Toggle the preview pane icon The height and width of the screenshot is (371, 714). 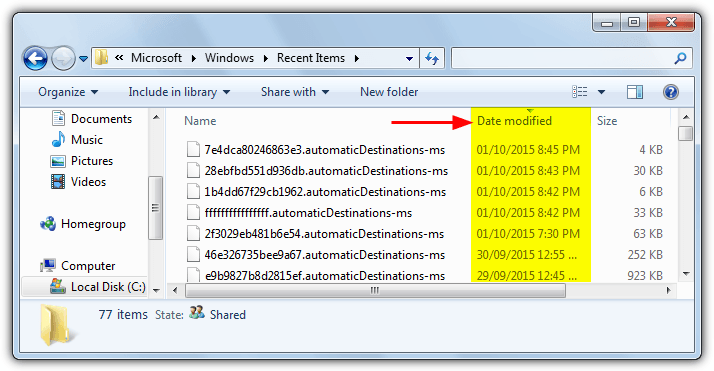(x=634, y=92)
